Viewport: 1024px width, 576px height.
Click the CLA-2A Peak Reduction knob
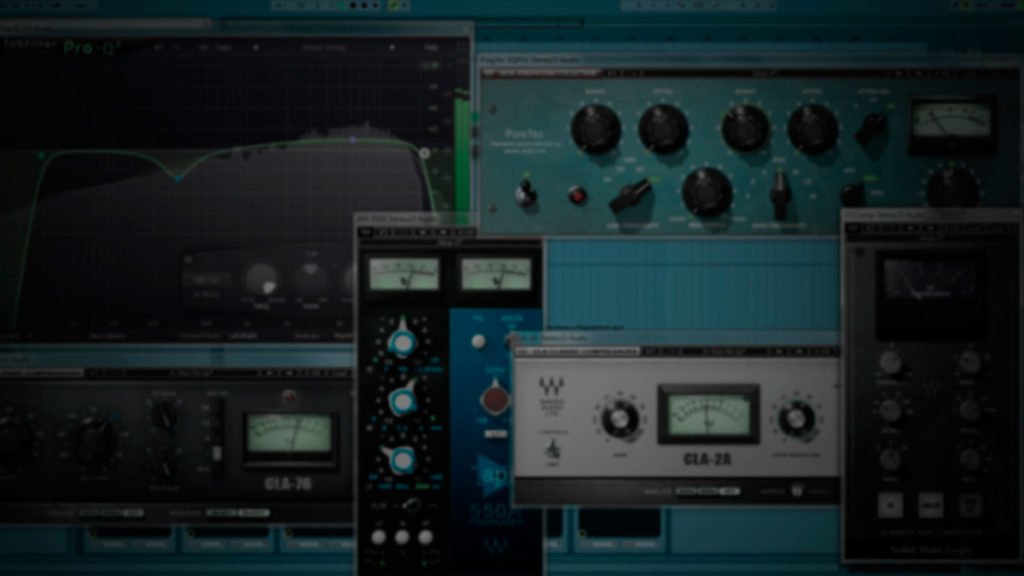[x=796, y=419]
